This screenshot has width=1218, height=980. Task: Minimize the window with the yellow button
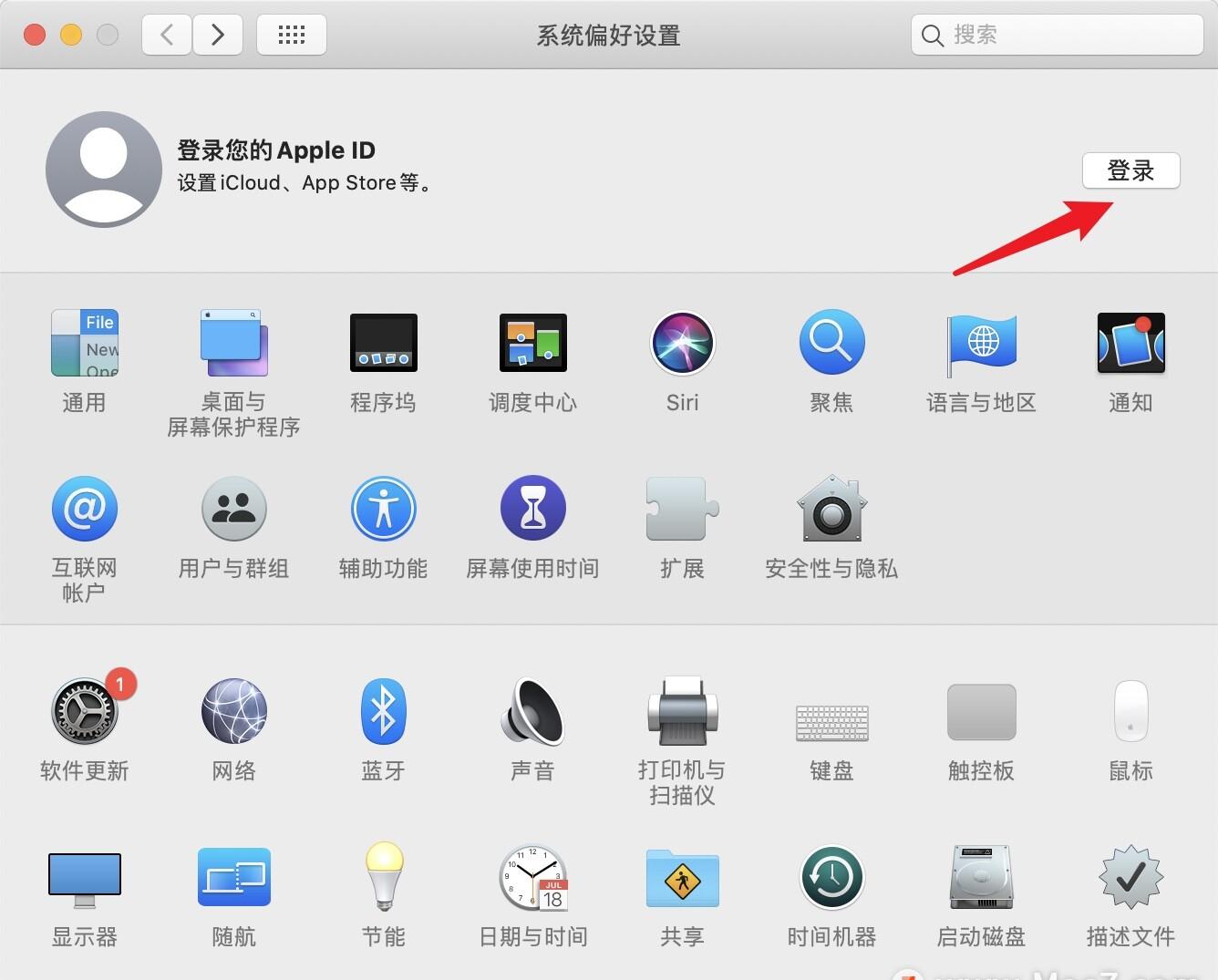point(71,36)
